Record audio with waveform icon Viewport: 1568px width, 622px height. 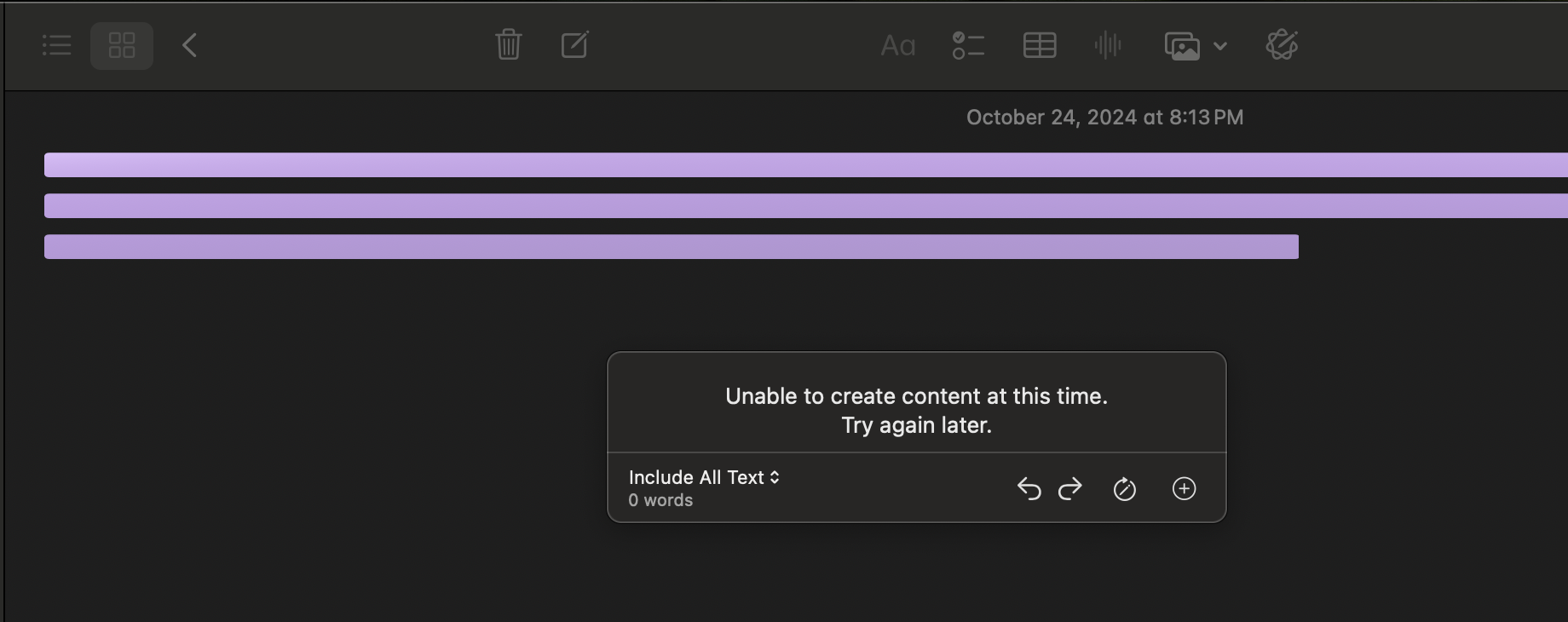click(1108, 45)
